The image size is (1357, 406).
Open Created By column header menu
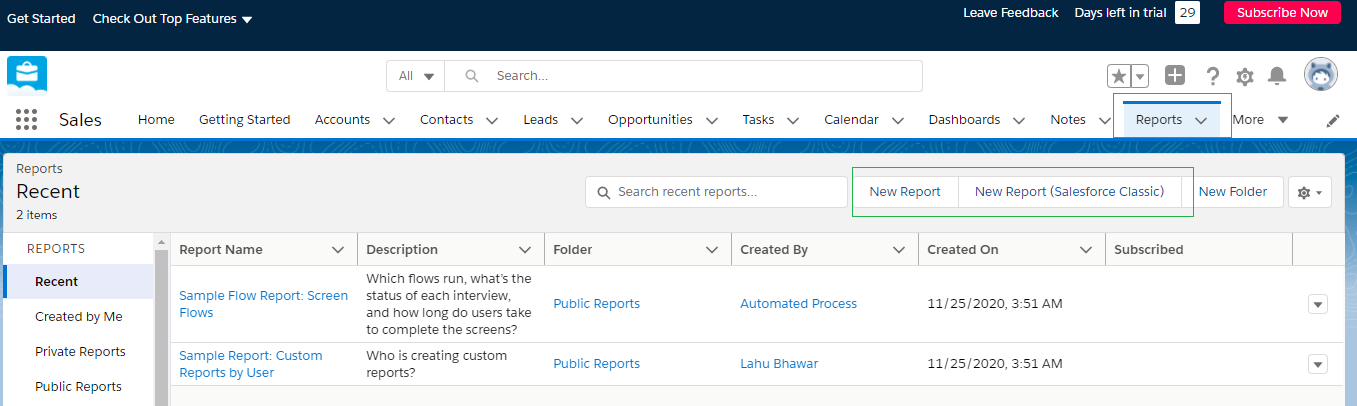click(898, 250)
